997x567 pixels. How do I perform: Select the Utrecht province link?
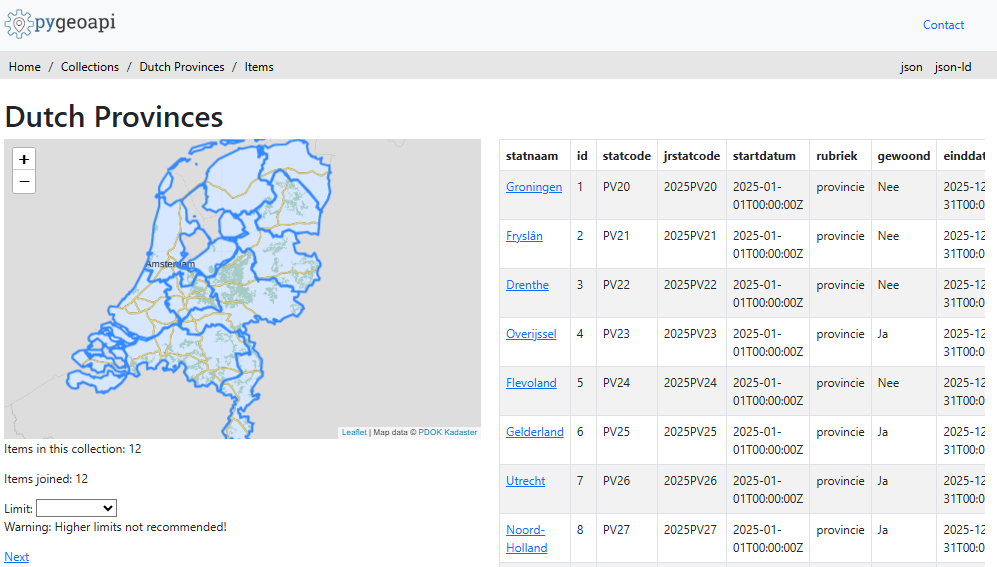(x=525, y=481)
